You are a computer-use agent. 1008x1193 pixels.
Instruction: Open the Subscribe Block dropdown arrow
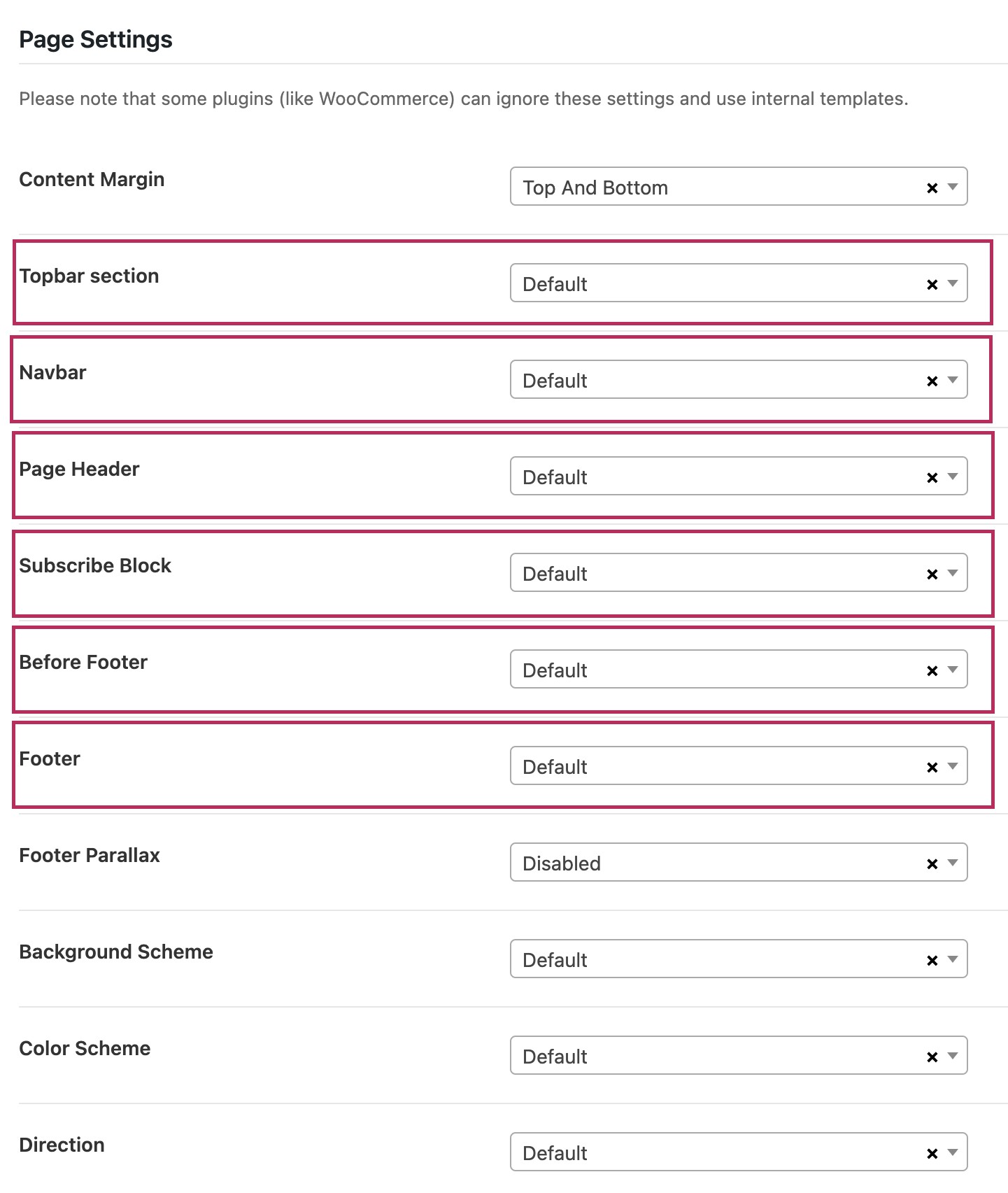pos(953,573)
